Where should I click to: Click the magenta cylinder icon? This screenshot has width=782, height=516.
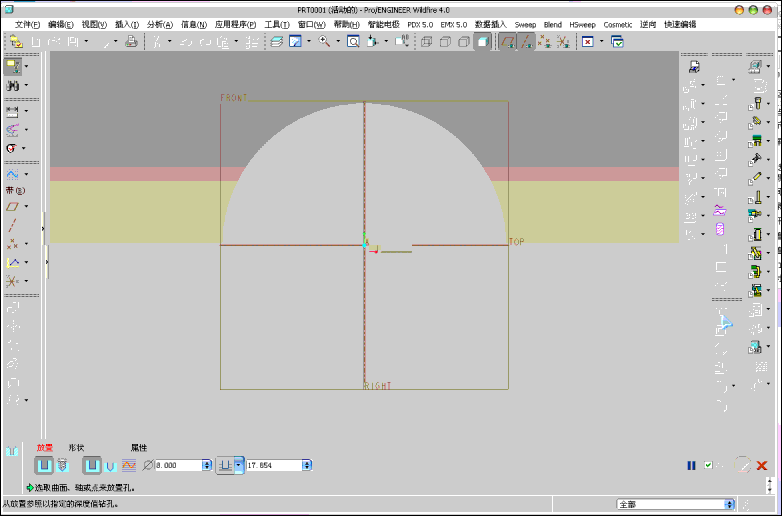719,229
